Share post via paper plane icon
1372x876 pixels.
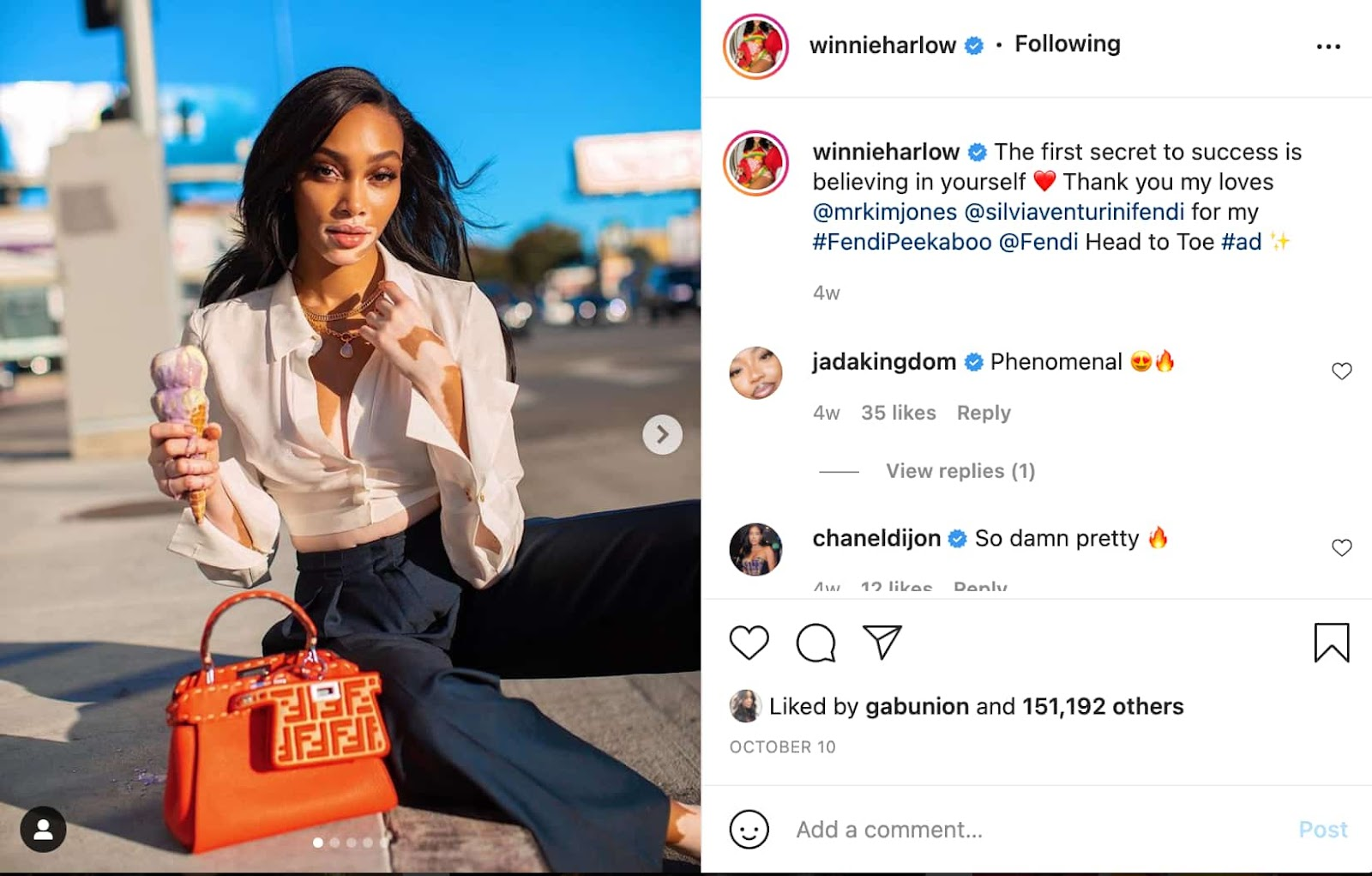coord(882,643)
